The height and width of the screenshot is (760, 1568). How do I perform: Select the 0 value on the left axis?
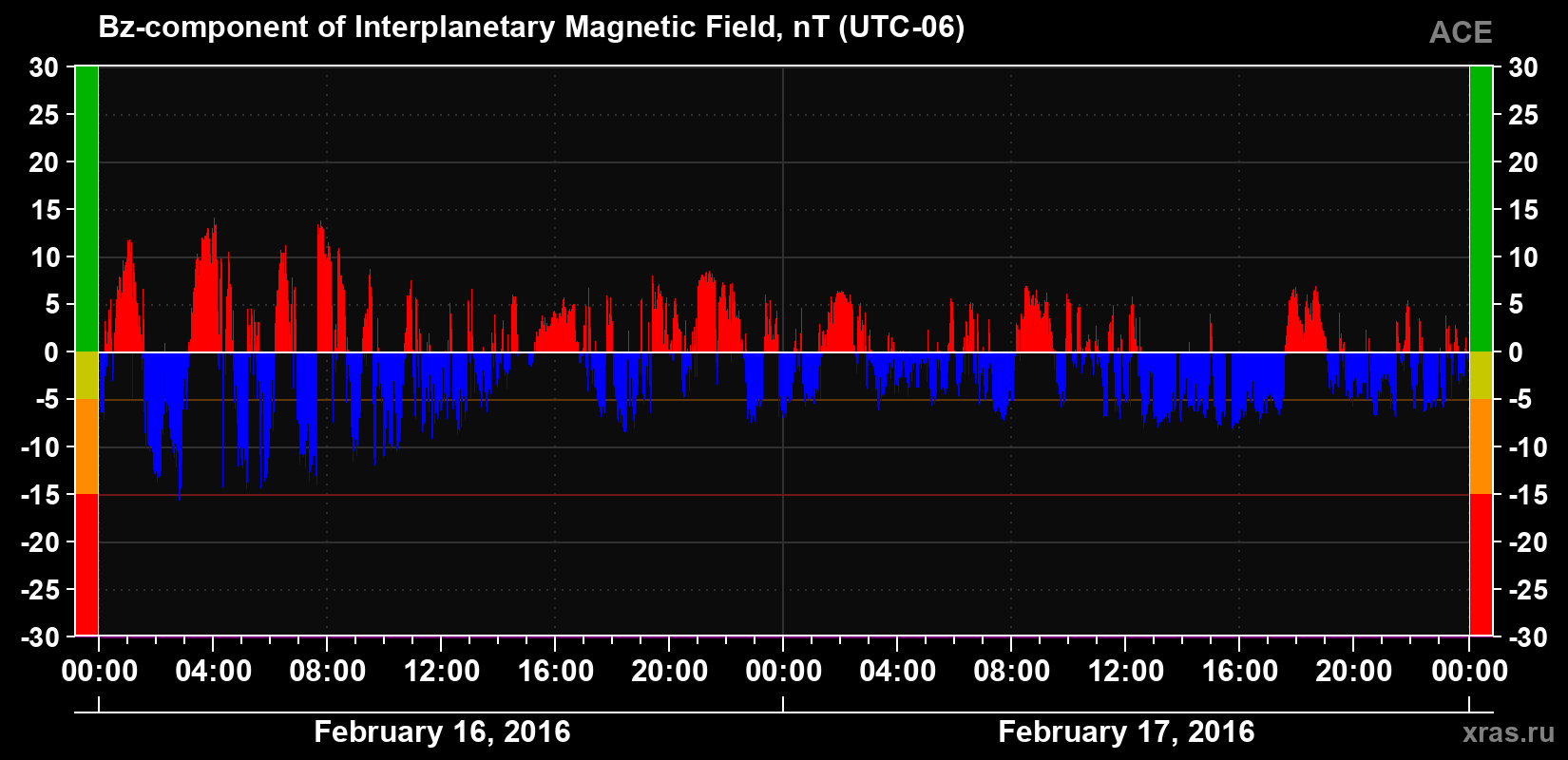point(51,352)
